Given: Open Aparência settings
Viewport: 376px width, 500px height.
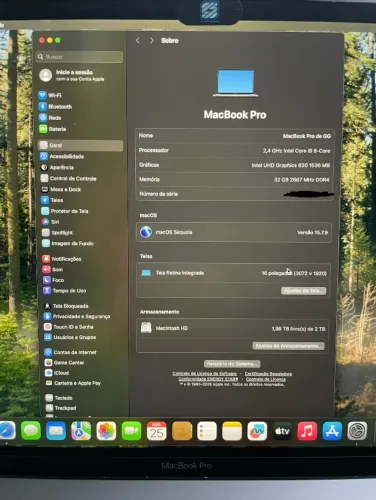Looking at the screenshot, I should pyautogui.click(x=57, y=167).
